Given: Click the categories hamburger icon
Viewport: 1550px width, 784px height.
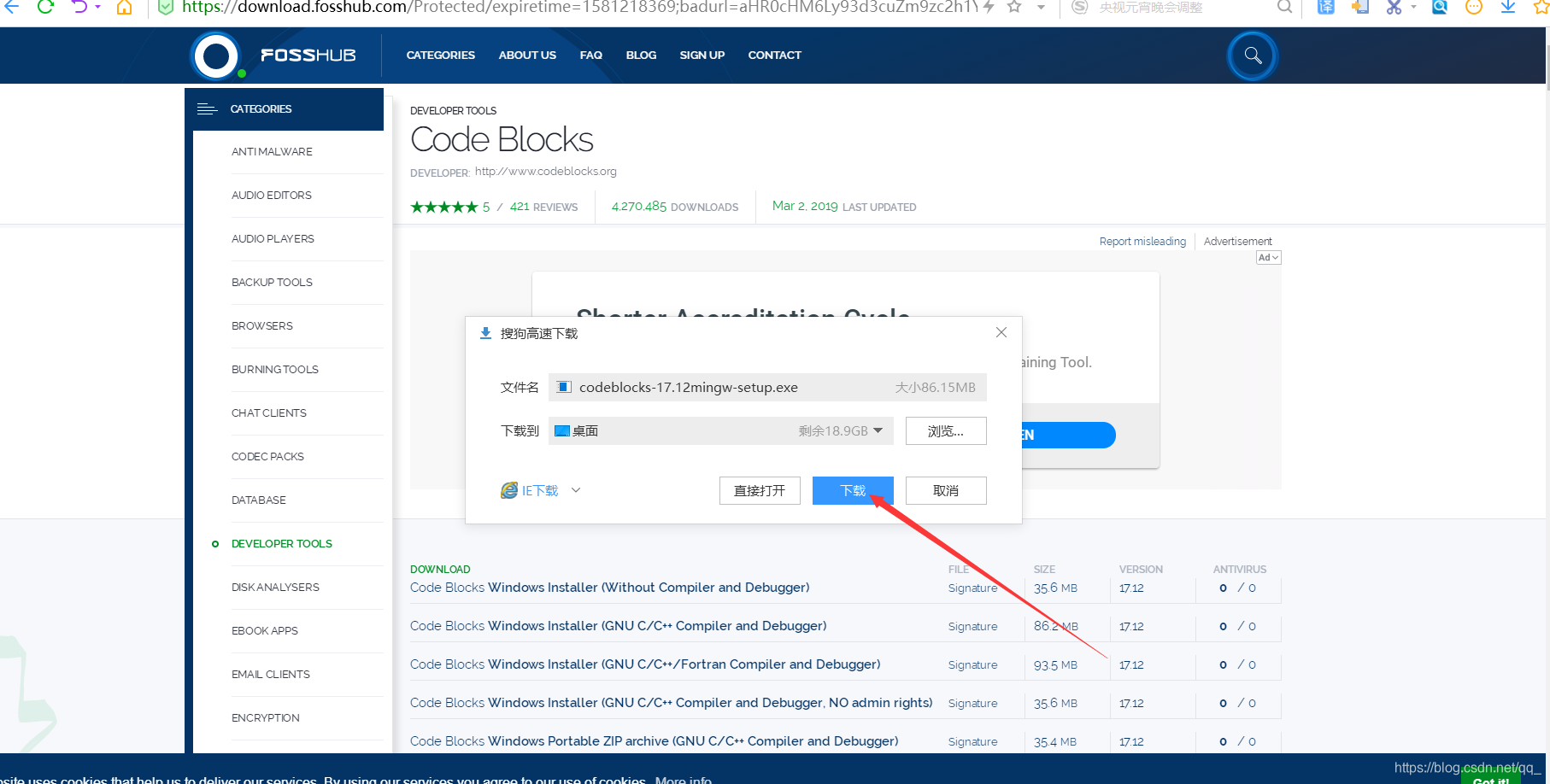Looking at the screenshot, I should 207,108.
